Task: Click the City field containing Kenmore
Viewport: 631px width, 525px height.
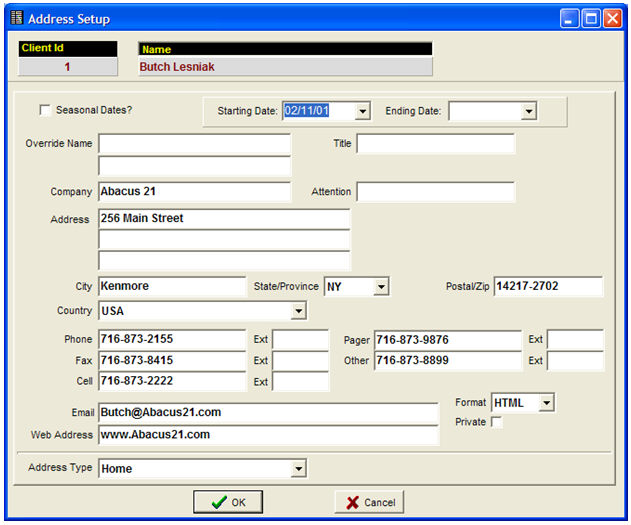Action: [x=171, y=287]
